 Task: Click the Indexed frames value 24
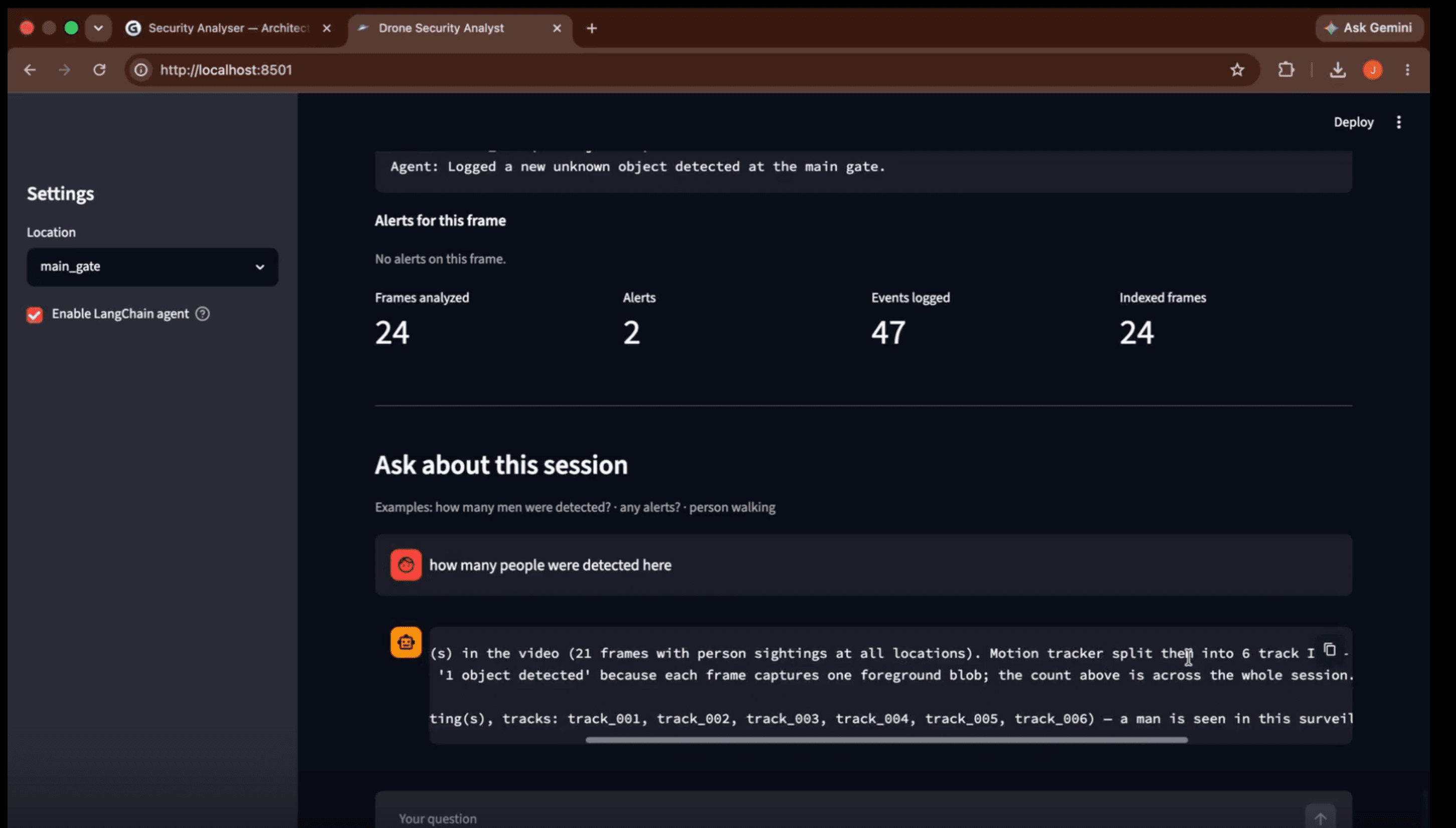(1136, 333)
